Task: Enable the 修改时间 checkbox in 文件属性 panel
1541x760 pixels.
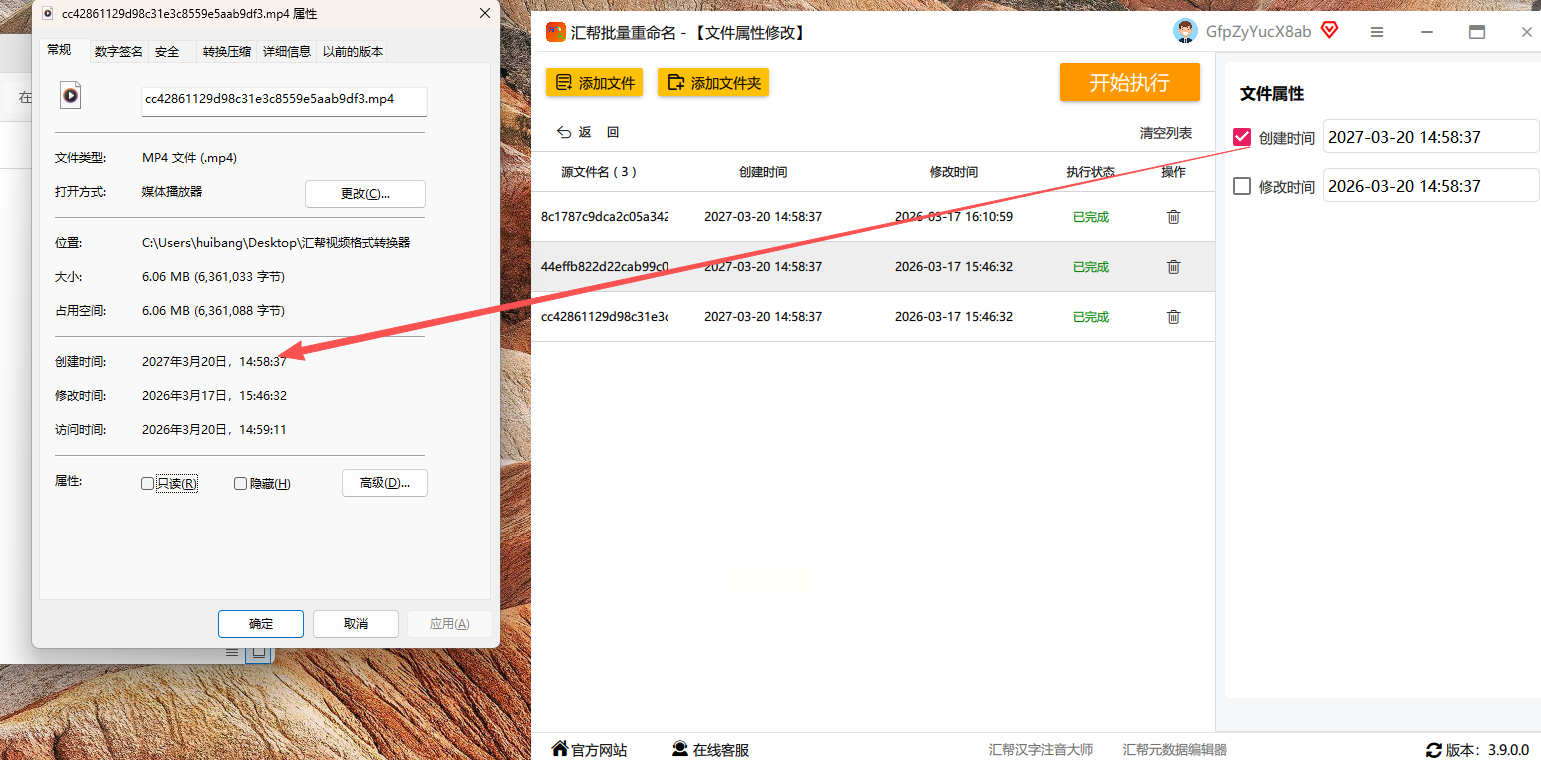Action: (1242, 186)
